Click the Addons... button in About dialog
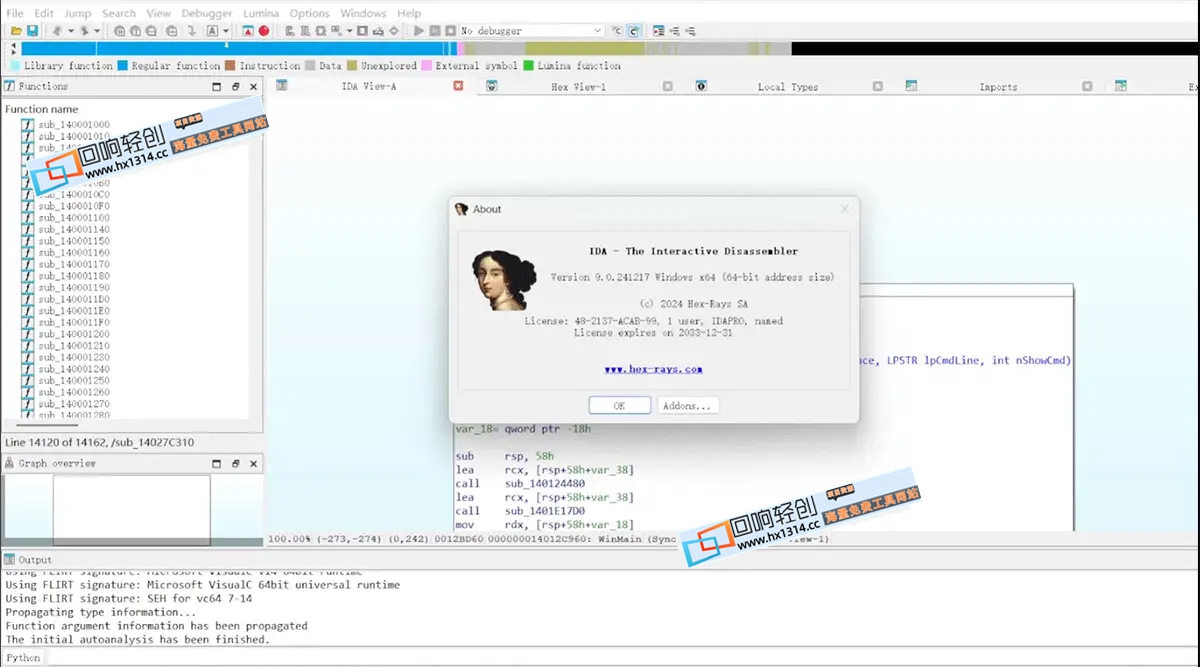 tap(688, 406)
